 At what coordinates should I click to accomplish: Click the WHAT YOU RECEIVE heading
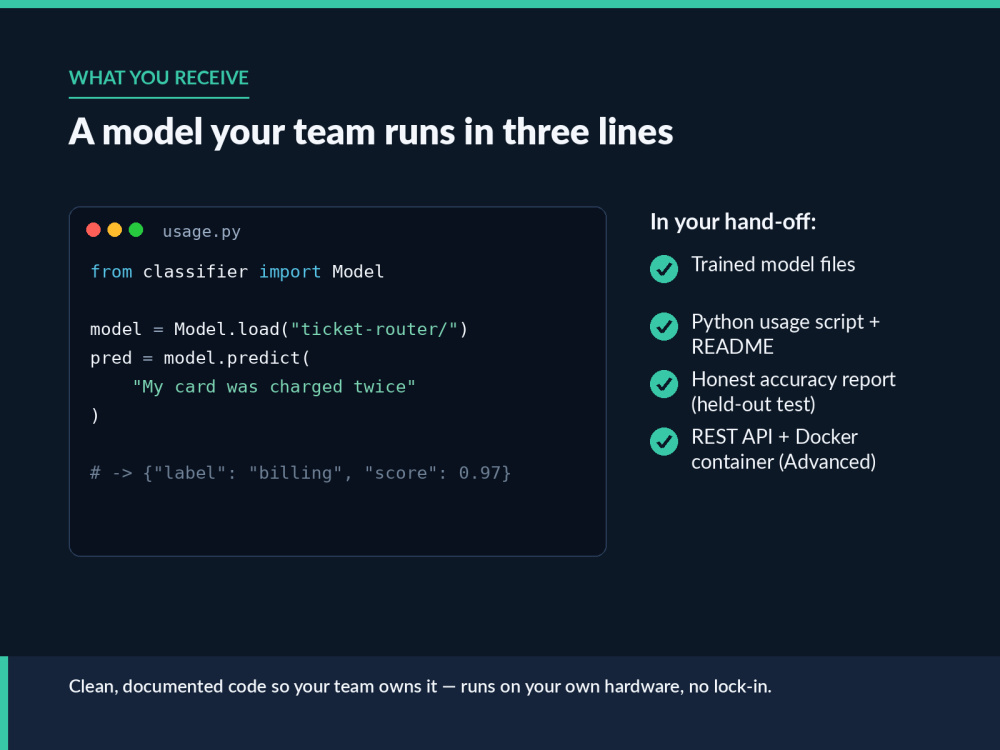click(x=159, y=78)
